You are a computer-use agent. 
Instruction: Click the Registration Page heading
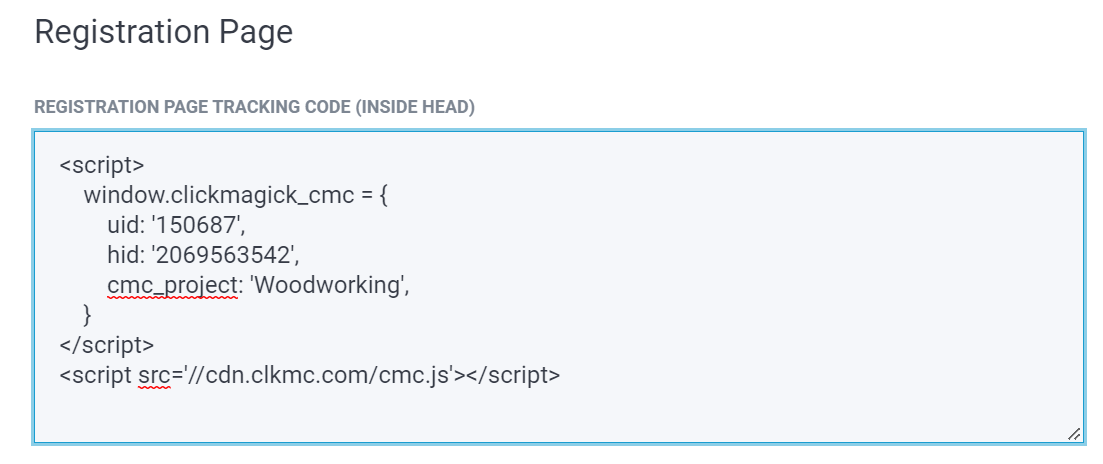click(163, 32)
